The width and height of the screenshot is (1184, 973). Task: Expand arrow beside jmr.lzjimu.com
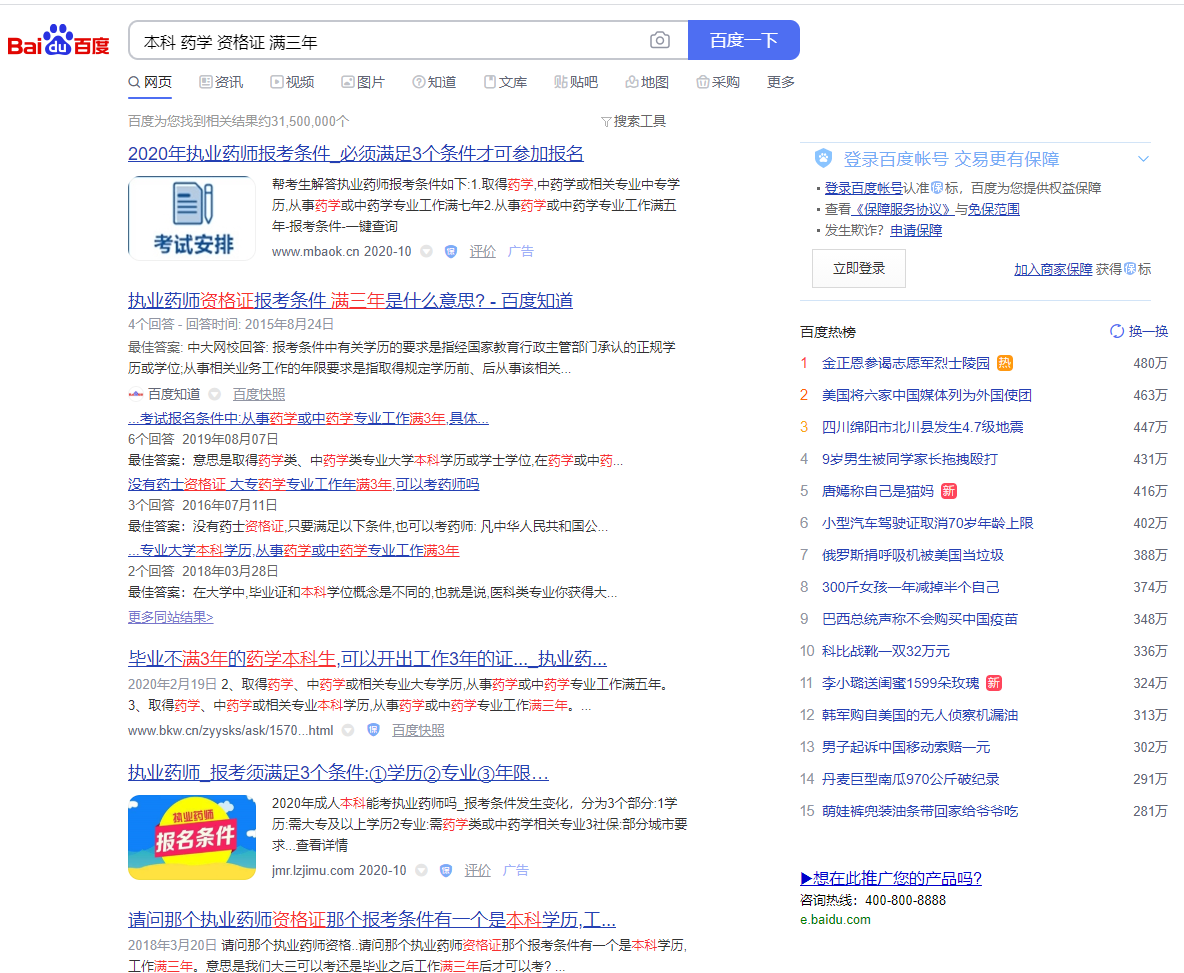click(422, 870)
